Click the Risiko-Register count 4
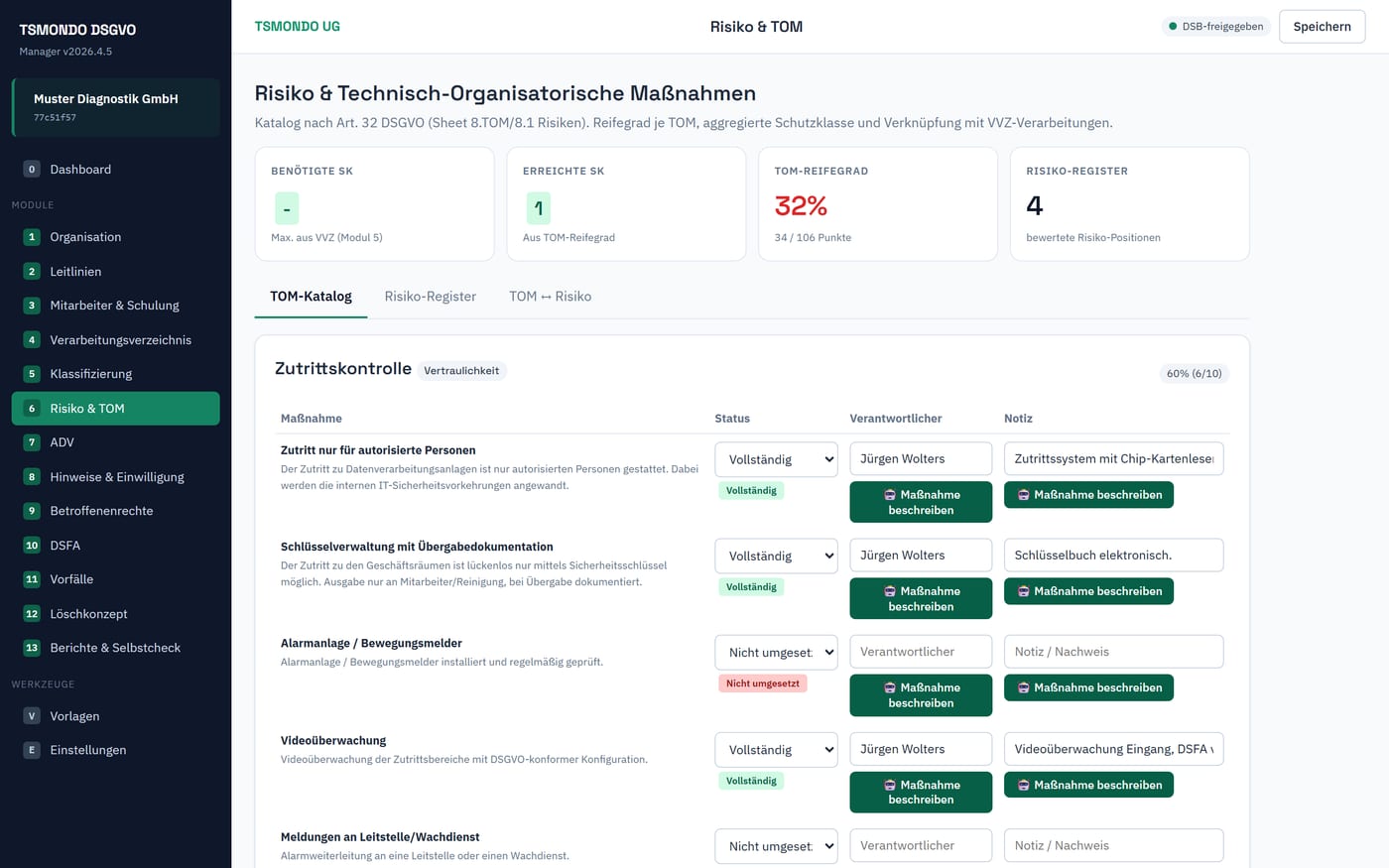The height and width of the screenshot is (868, 1389). pos(1034,205)
